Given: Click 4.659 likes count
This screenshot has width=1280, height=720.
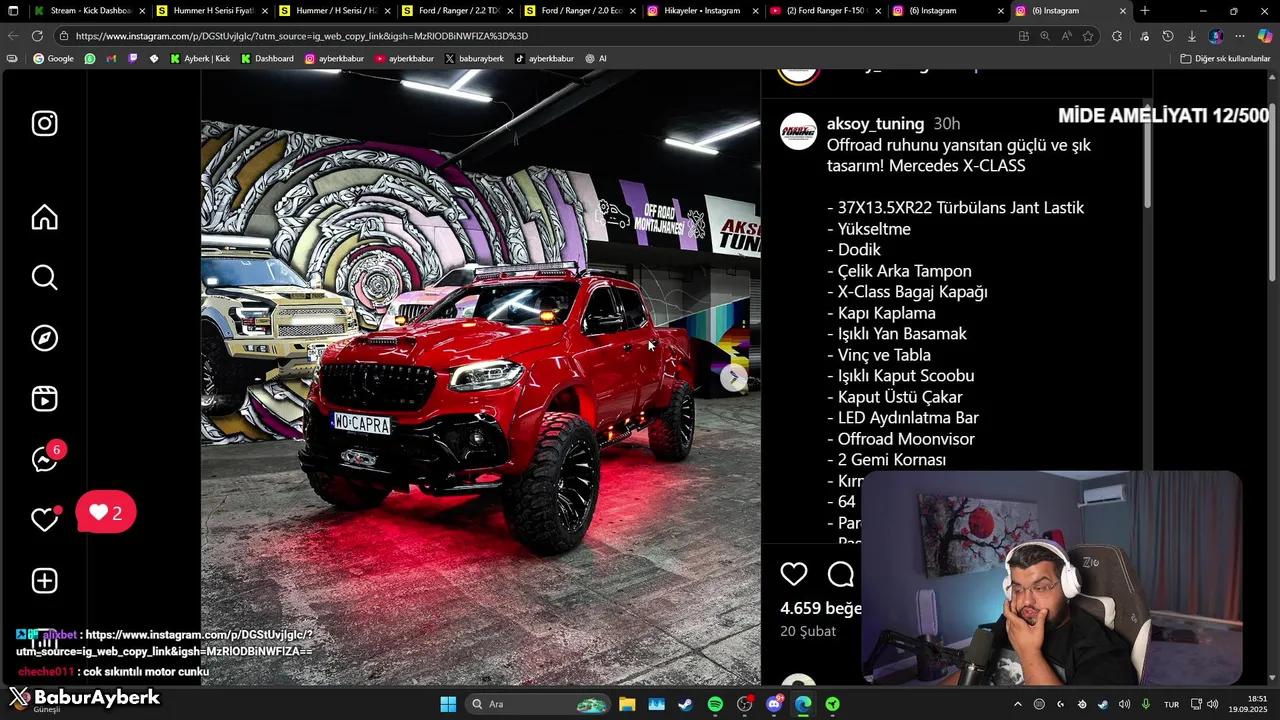Looking at the screenshot, I should (x=820, y=608).
